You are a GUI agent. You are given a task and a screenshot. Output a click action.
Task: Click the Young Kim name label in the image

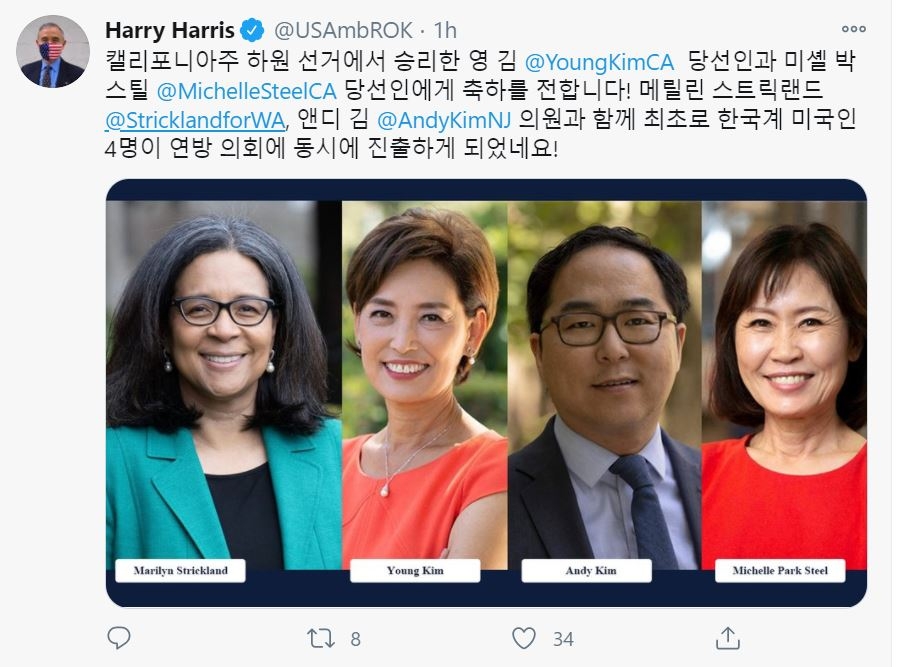pos(415,570)
